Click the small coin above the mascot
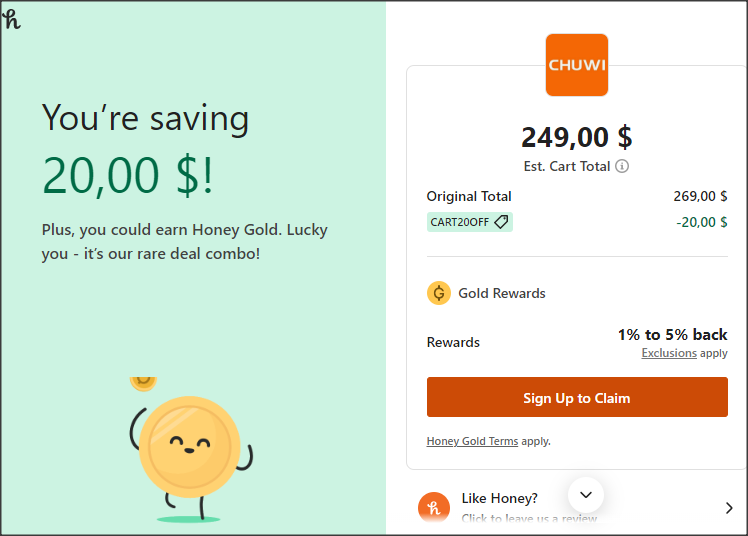 [x=143, y=382]
